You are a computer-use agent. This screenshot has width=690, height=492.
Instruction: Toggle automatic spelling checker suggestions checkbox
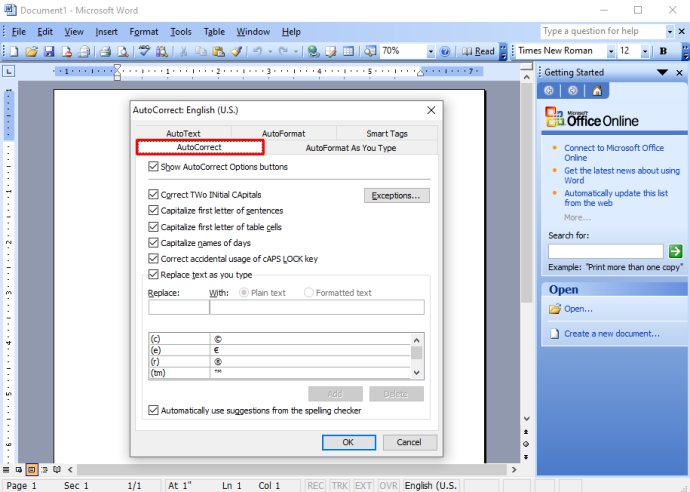click(153, 410)
